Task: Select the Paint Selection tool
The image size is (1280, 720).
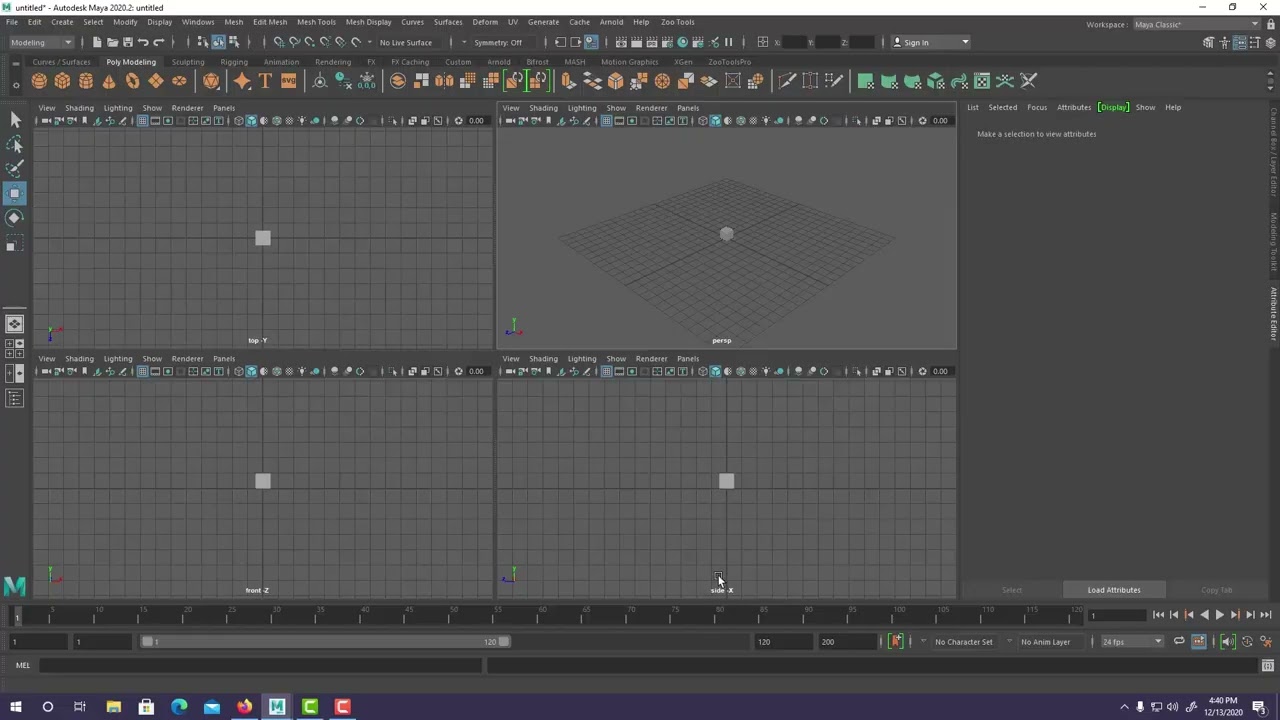Action: [x=15, y=169]
